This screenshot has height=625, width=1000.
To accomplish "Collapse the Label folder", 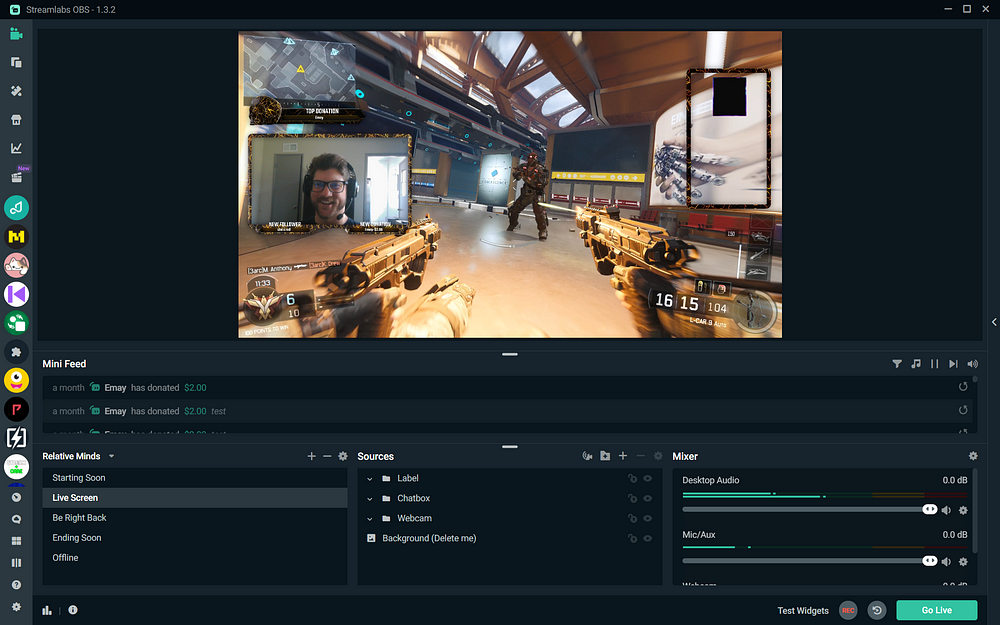I will pos(370,478).
